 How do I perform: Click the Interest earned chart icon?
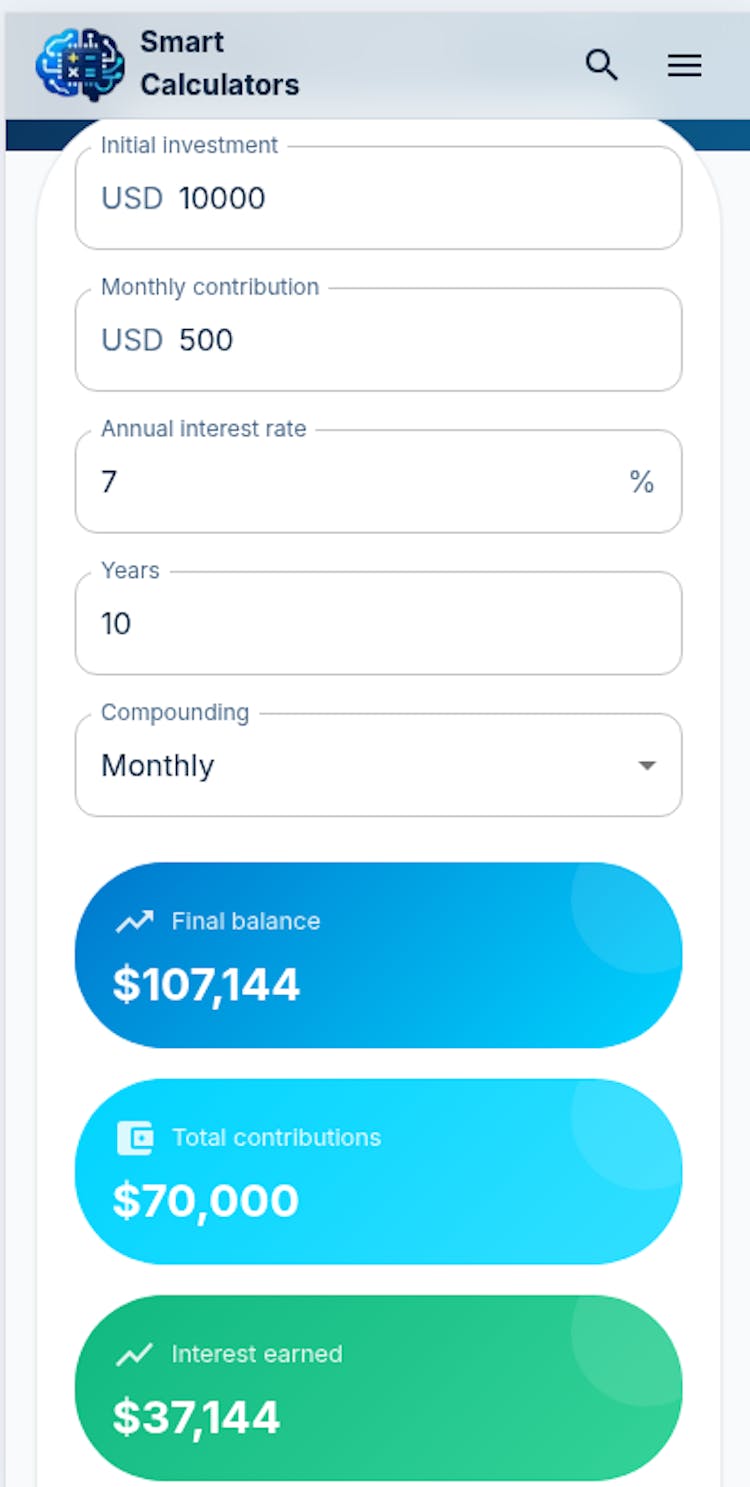pos(134,1354)
